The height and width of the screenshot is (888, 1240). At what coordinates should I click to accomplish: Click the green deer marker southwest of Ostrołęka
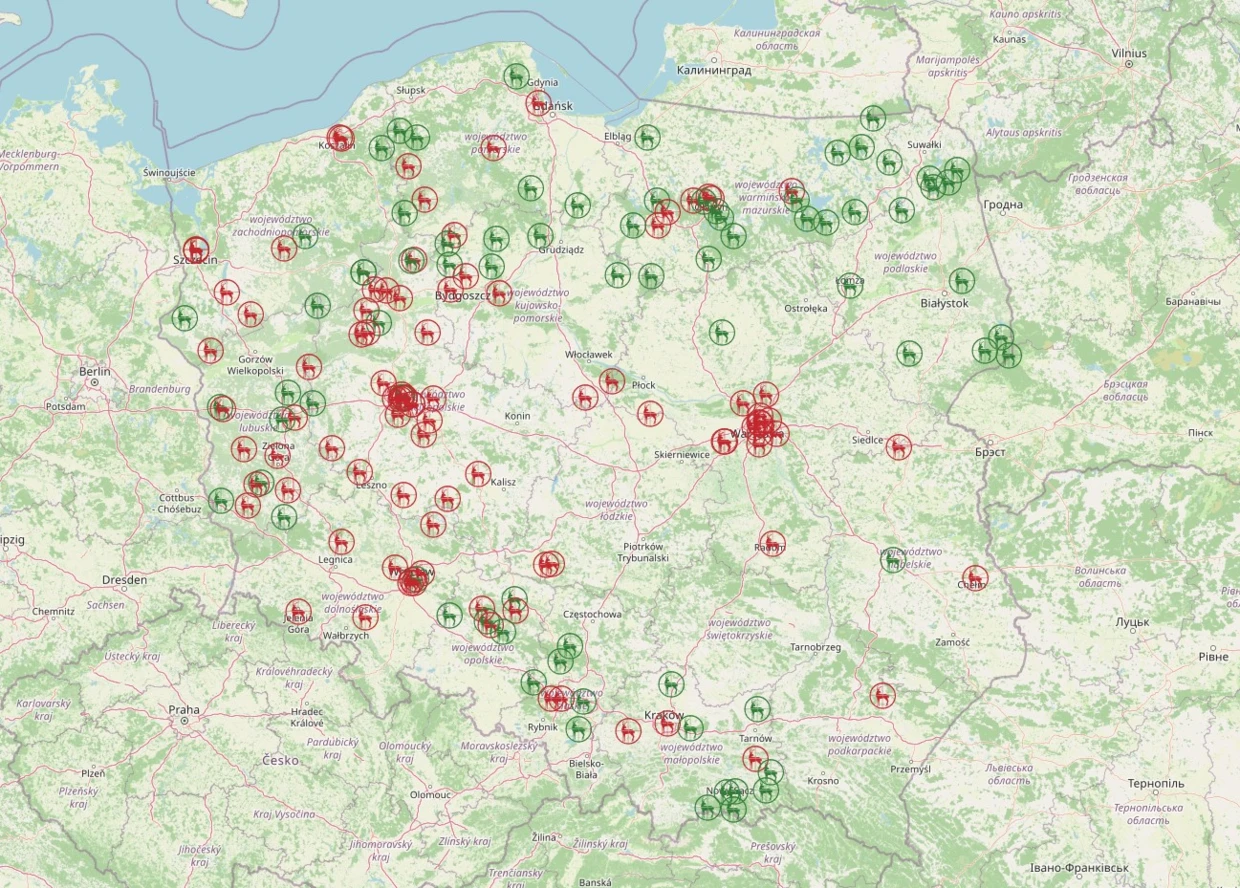pos(722,332)
